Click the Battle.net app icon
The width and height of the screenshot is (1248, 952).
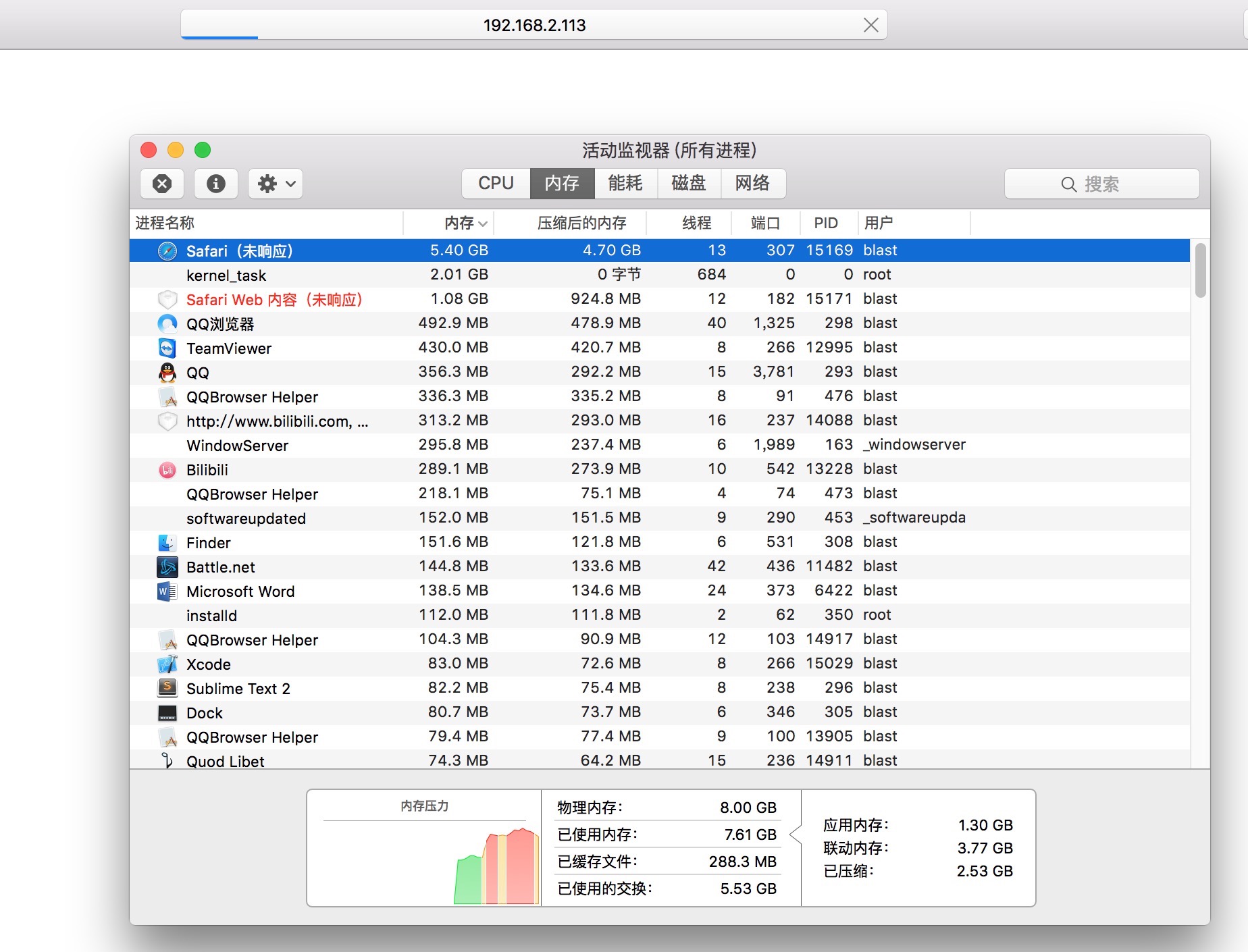tap(167, 567)
